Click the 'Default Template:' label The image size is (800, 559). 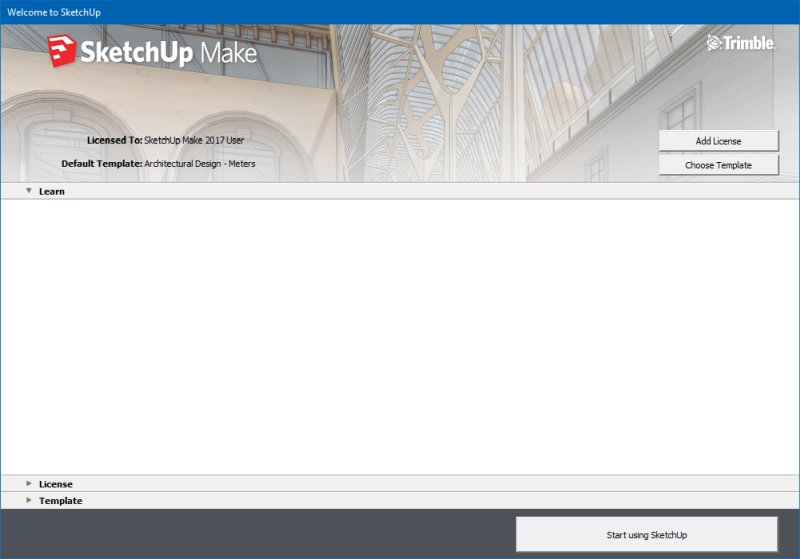tap(102, 164)
